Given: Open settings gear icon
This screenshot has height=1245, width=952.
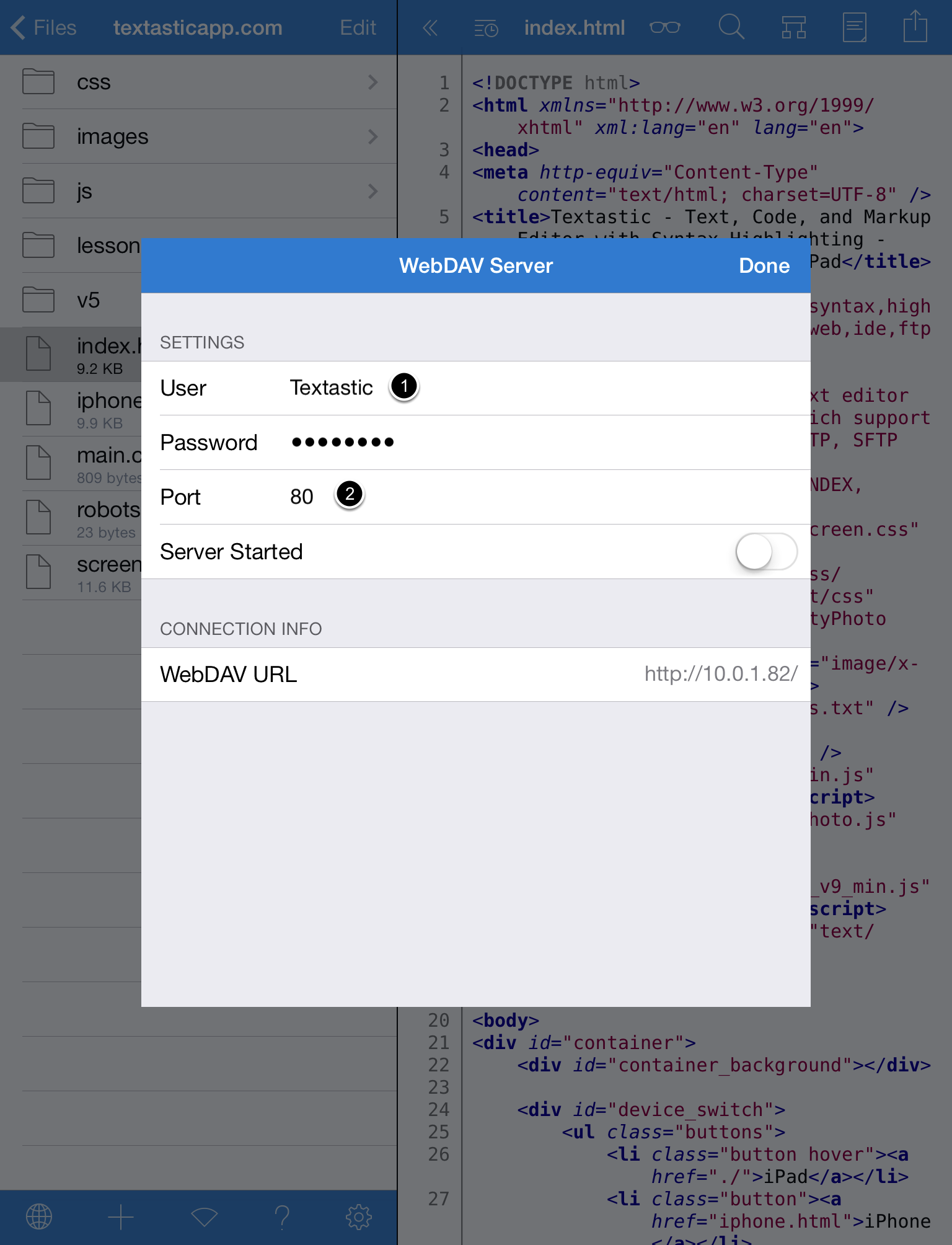Looking at the screenshot, I should (x=359, y=1217).
